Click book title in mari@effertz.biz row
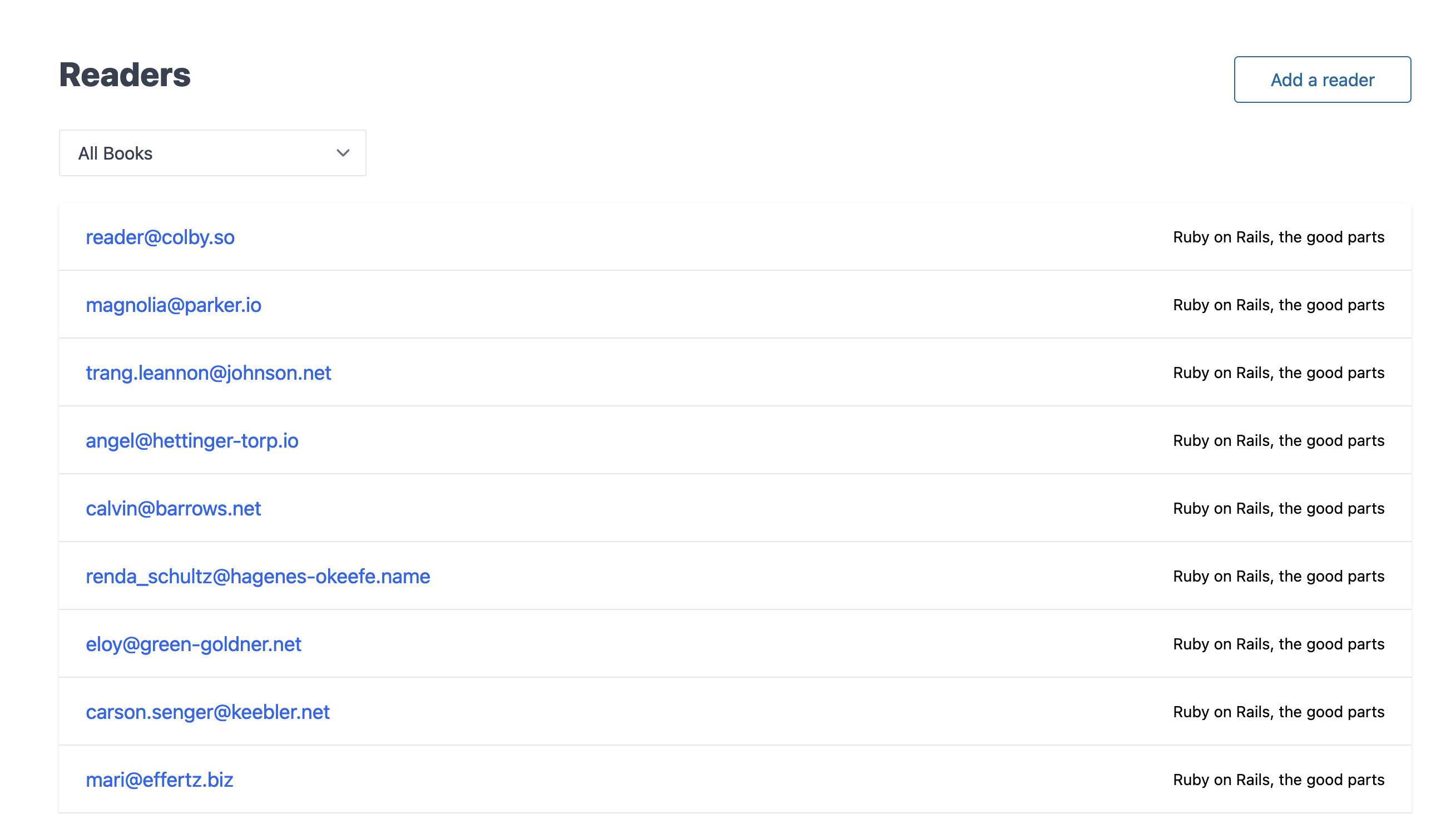The width and height of the screenshot is (1456, 814). pos(1278,780)
